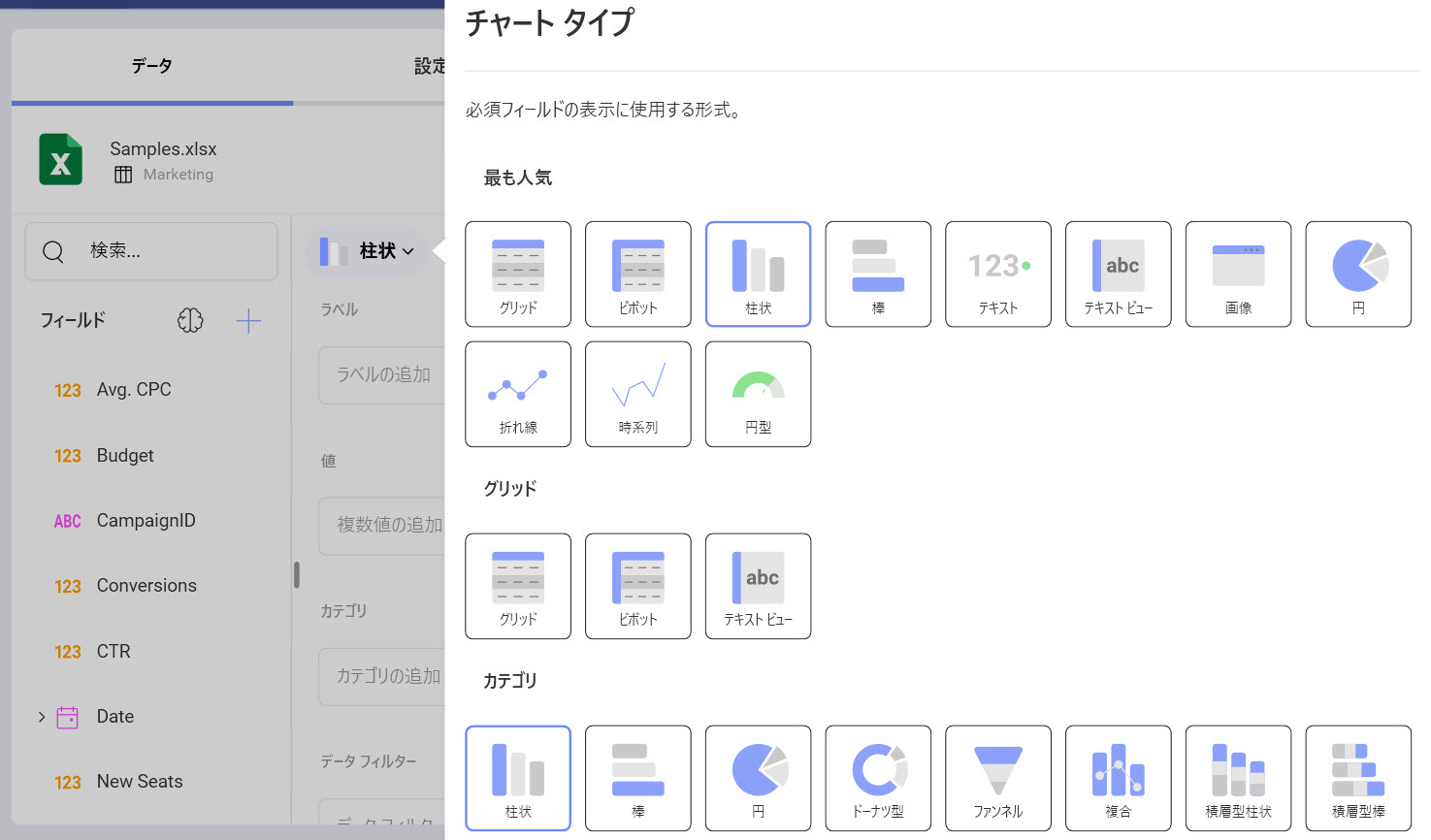Choose the Image (画像) visualization
1431x840 pixels.
[x=1238, y=274]
